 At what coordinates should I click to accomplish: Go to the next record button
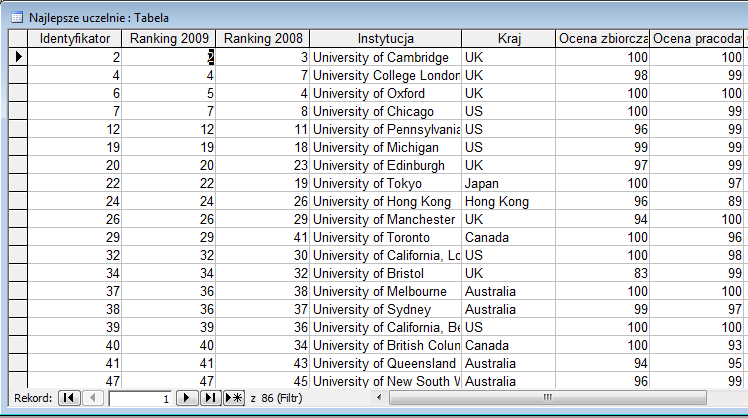pos(187,397)
